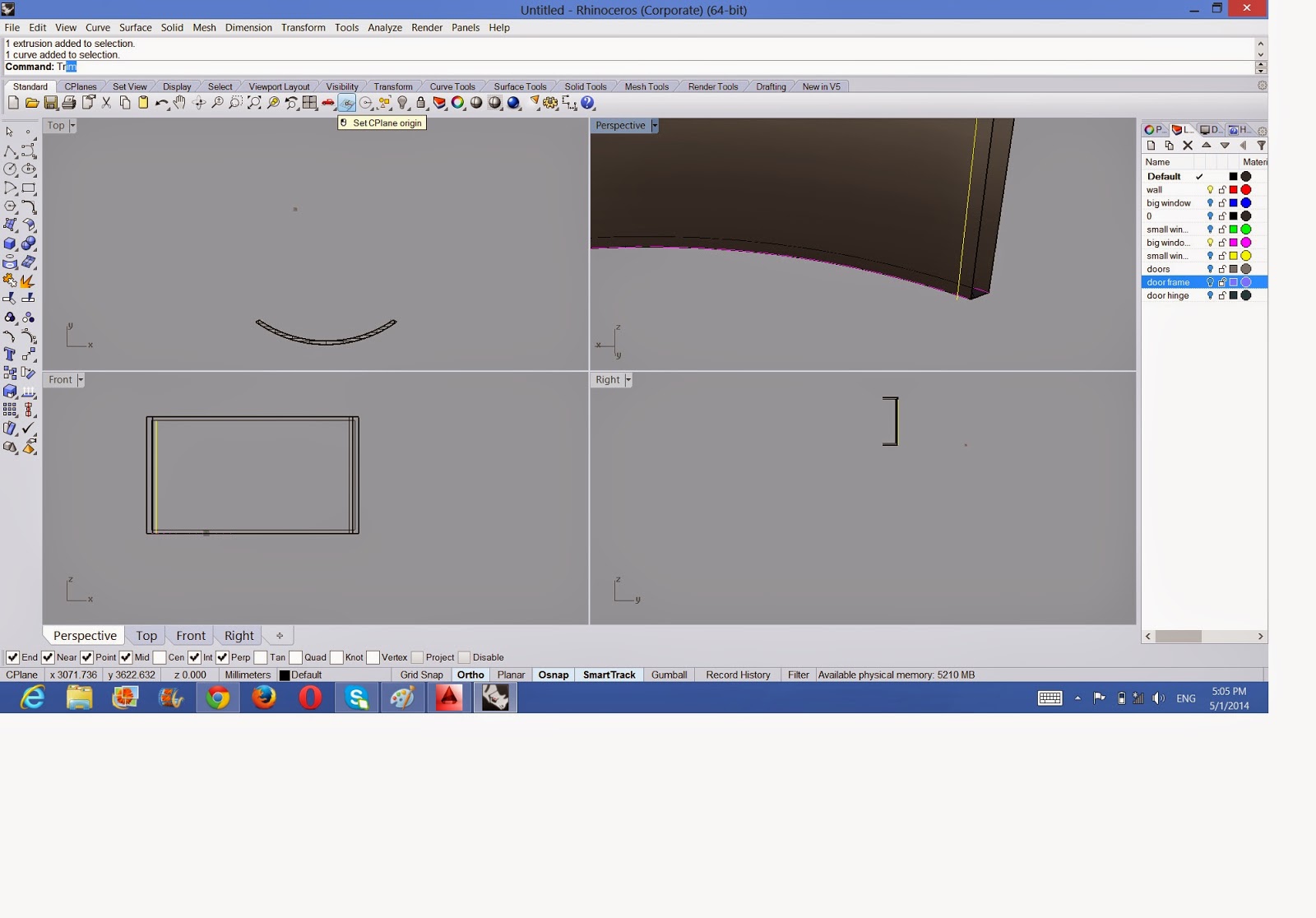
Task: Switch to the Solid Tools toolbar tab
Action: coord(586,86)
